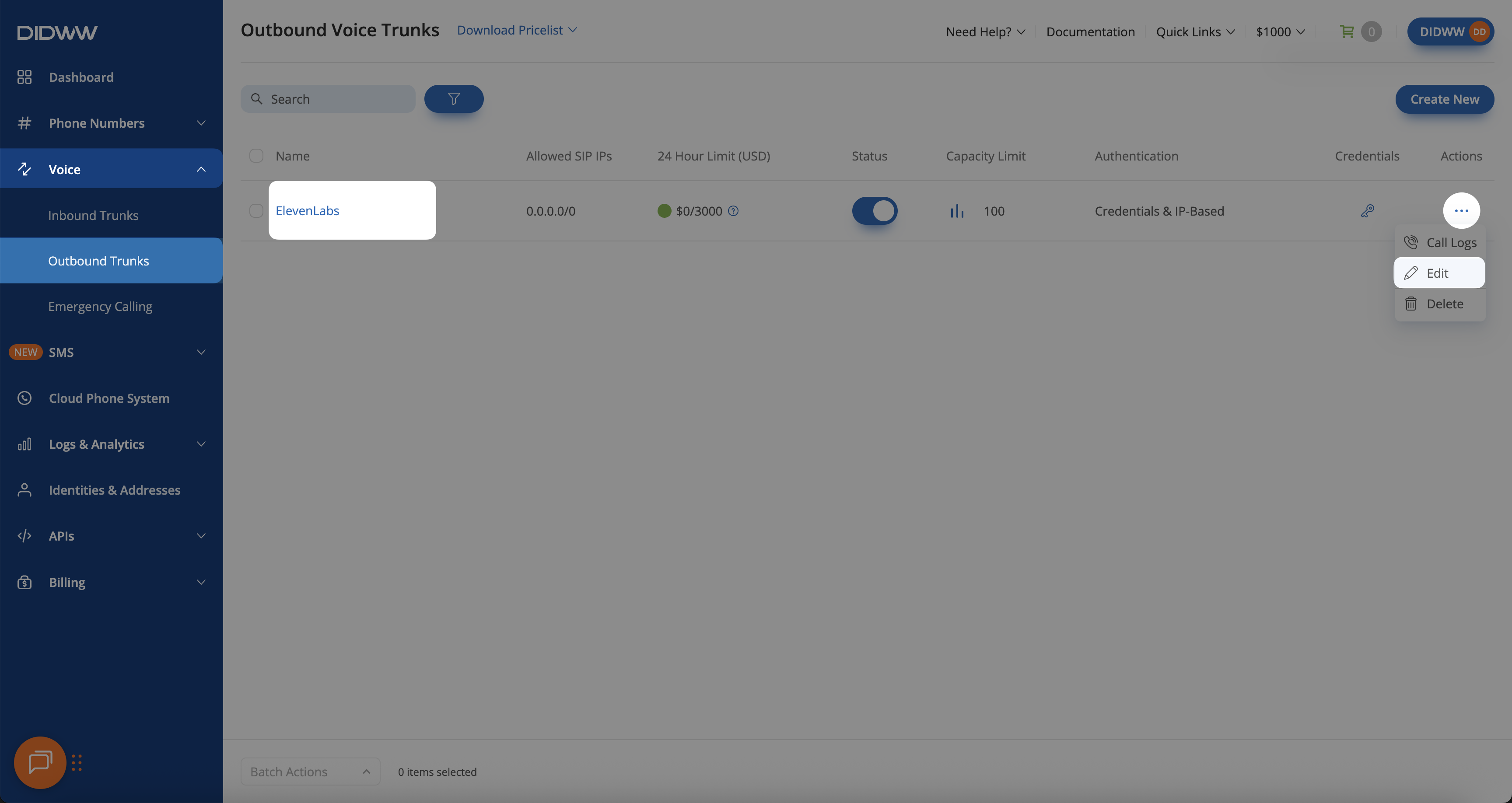Image resolution: width=1512 pixels, height=803 pixels.
Task: Expand the Download Pricelist dropdown
Action: 517,30
